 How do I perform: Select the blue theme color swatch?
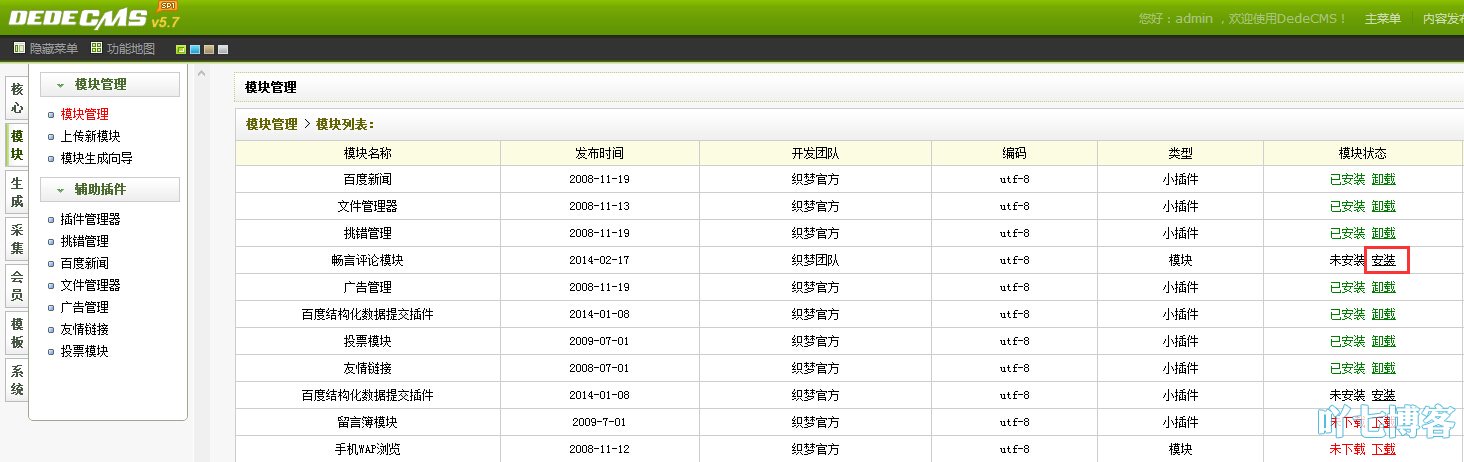click(195, 49)
